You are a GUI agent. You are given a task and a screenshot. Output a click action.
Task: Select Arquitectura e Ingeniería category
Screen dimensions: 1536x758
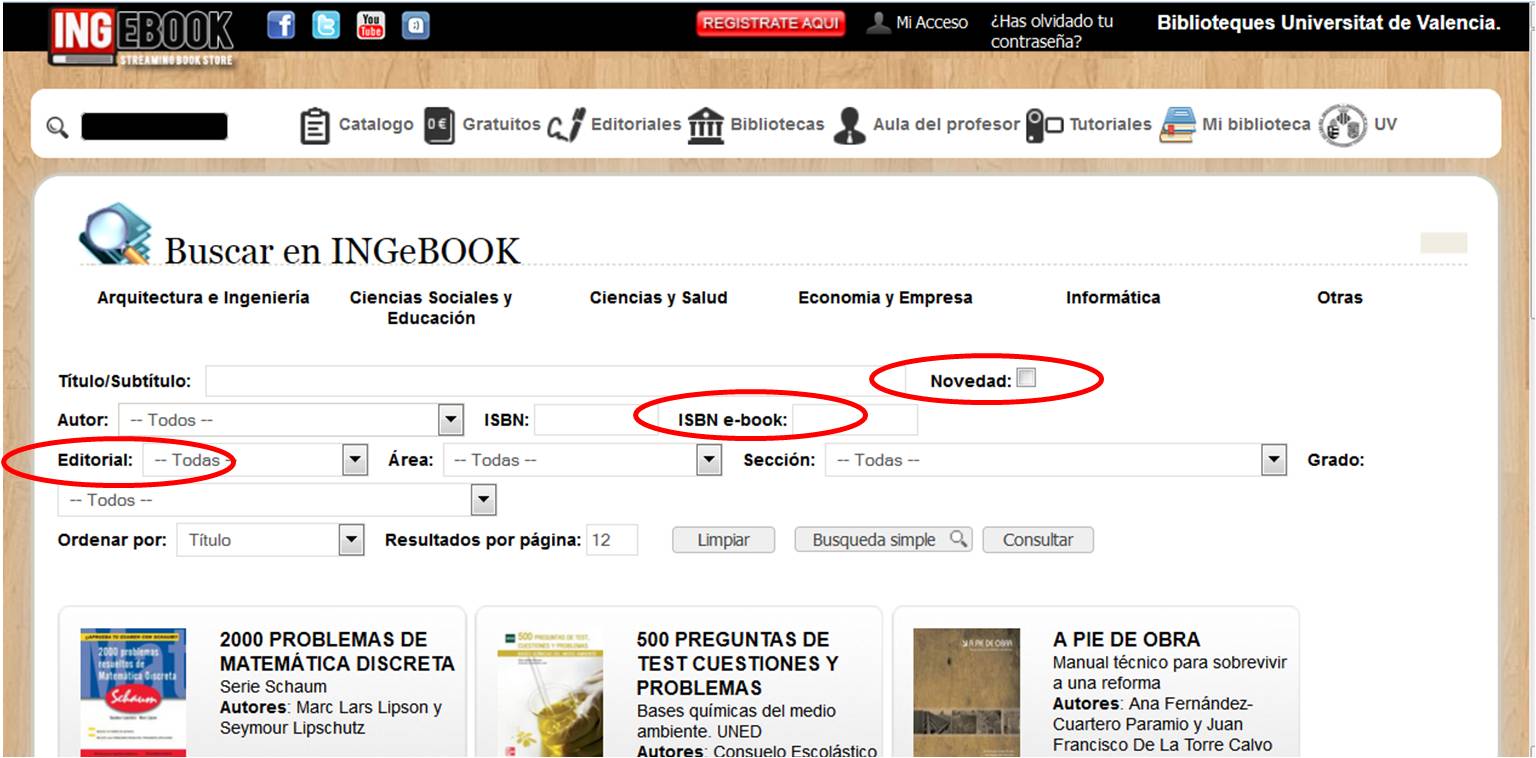(203, 298)
